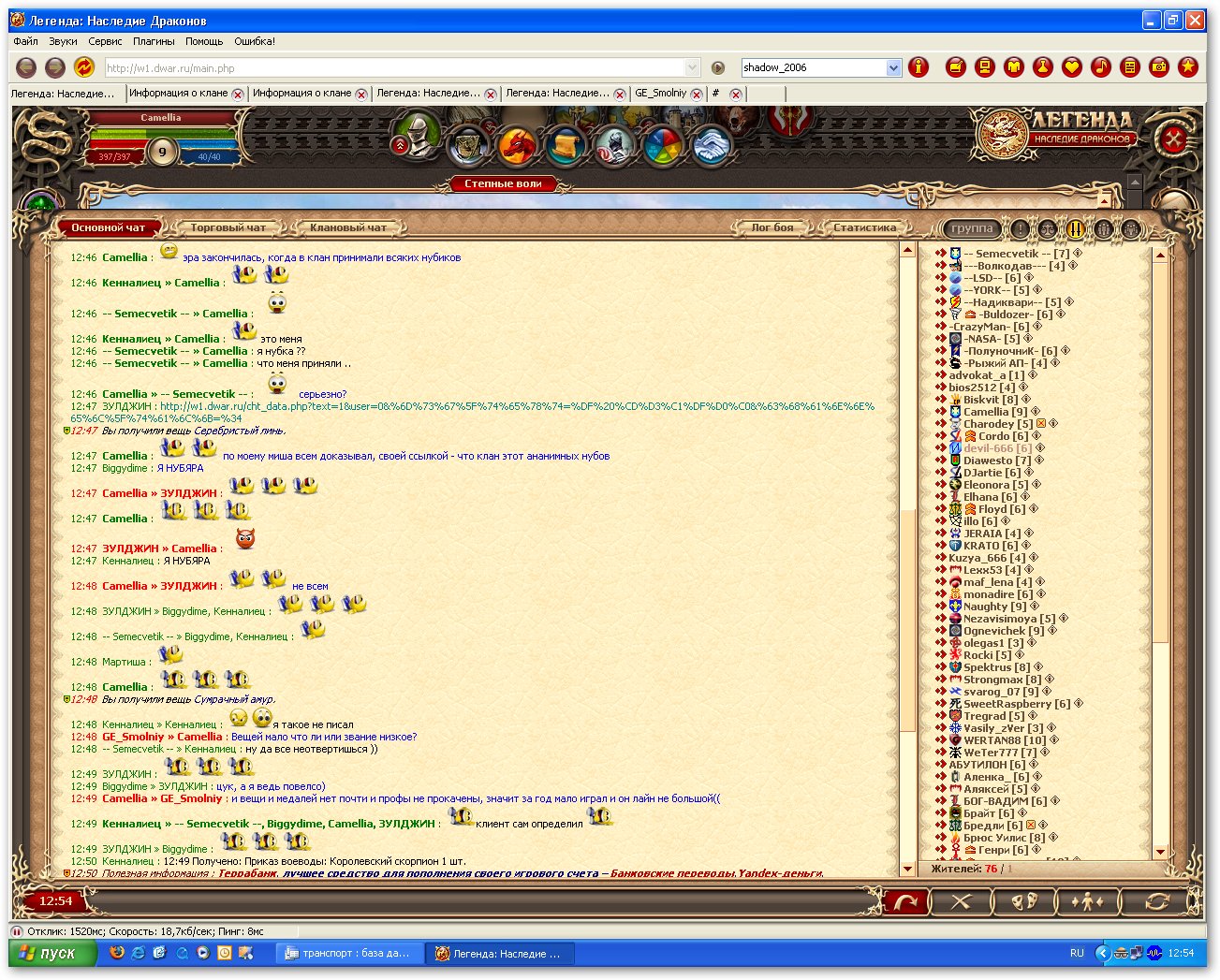Open the shadow_2006 account dropdown
1220x980 pixels.
pos(893,67)
